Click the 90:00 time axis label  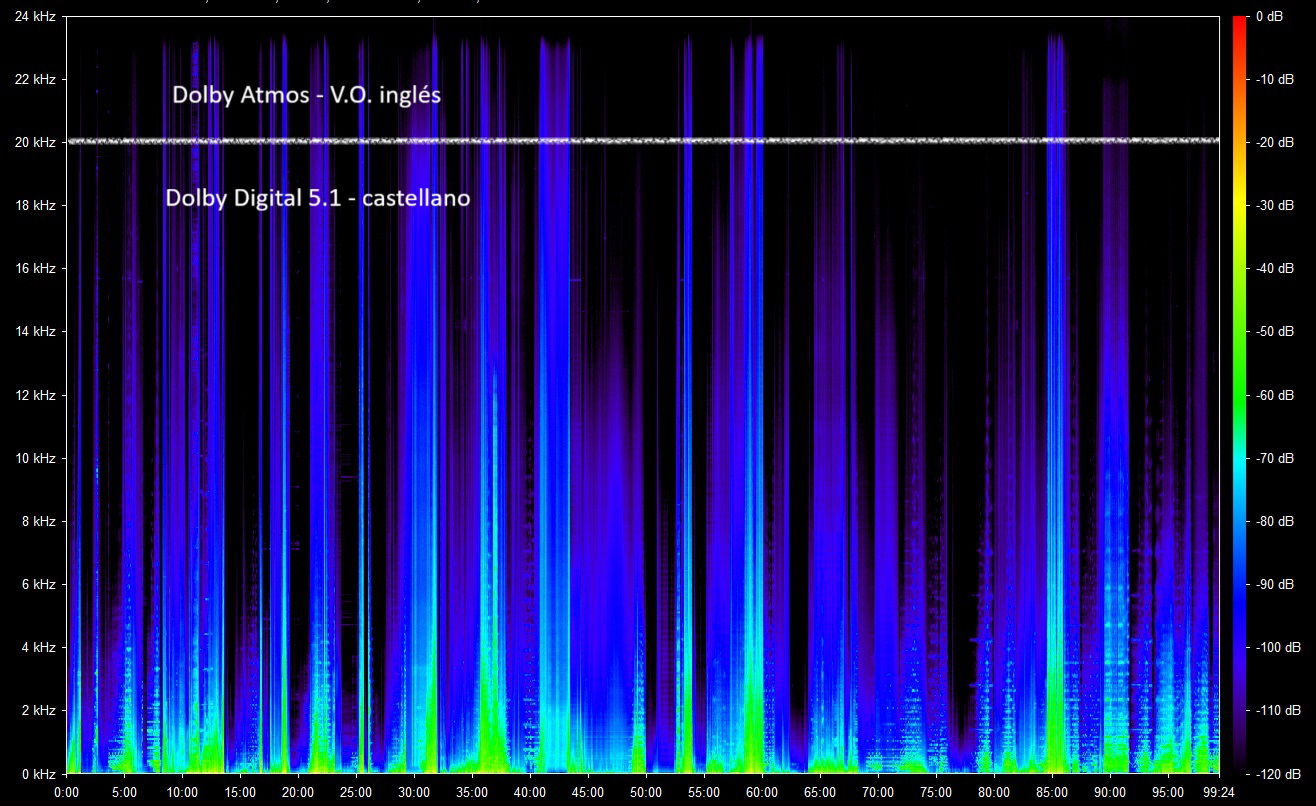(1110, 791)
